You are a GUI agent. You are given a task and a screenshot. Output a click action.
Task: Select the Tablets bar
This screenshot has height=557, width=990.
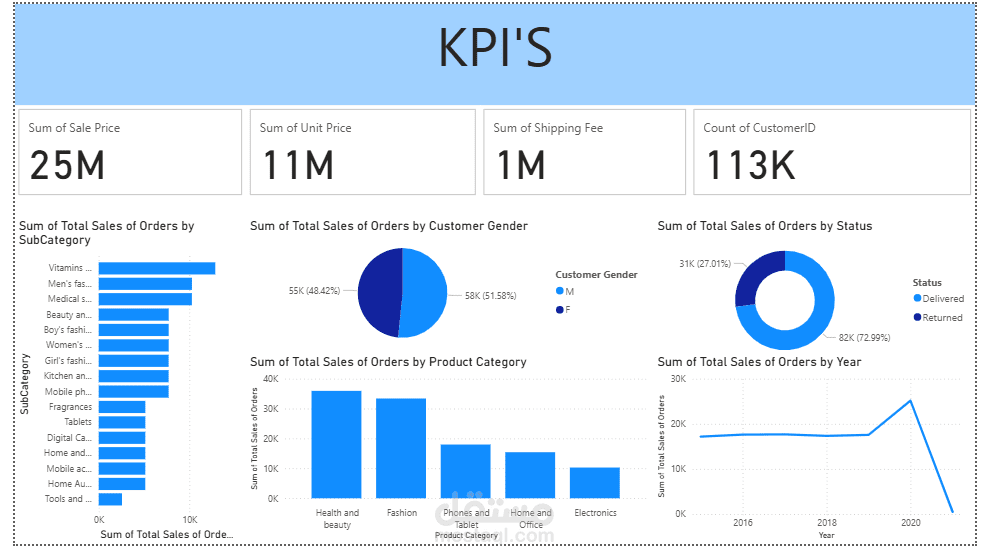[x=122, y=422]
